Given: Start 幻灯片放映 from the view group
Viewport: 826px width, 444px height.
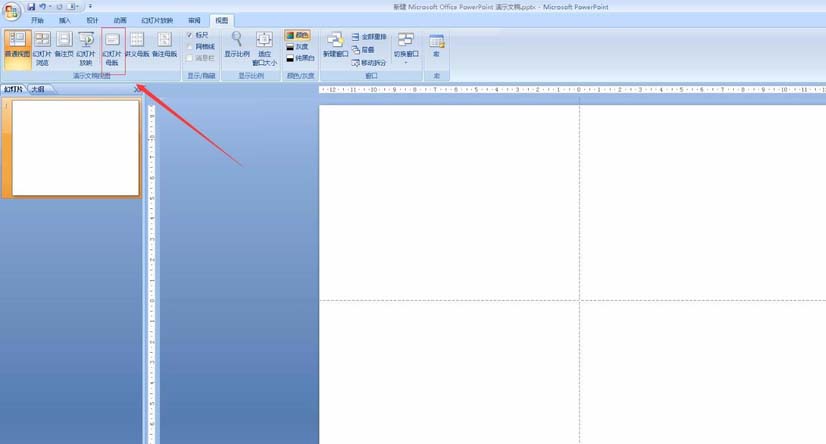Looking at the screenshot, I should (x=86, y=49).
